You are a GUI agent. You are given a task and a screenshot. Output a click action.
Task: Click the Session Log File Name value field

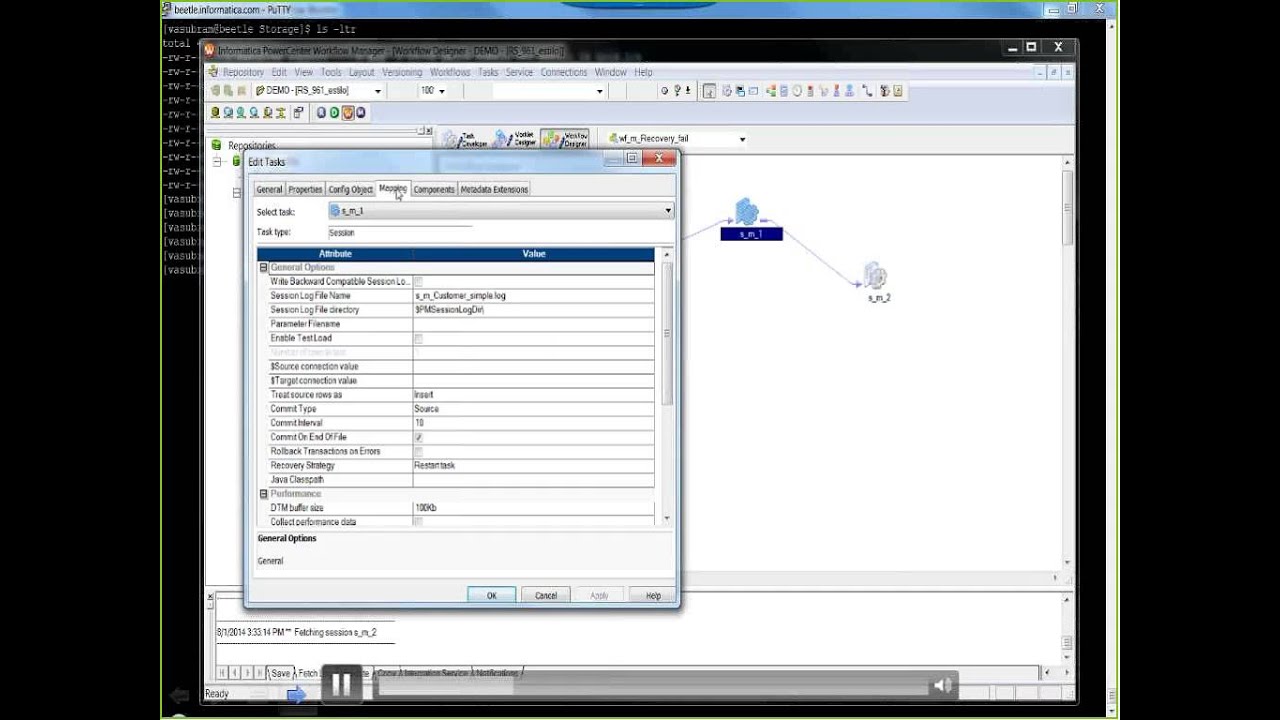533,296
